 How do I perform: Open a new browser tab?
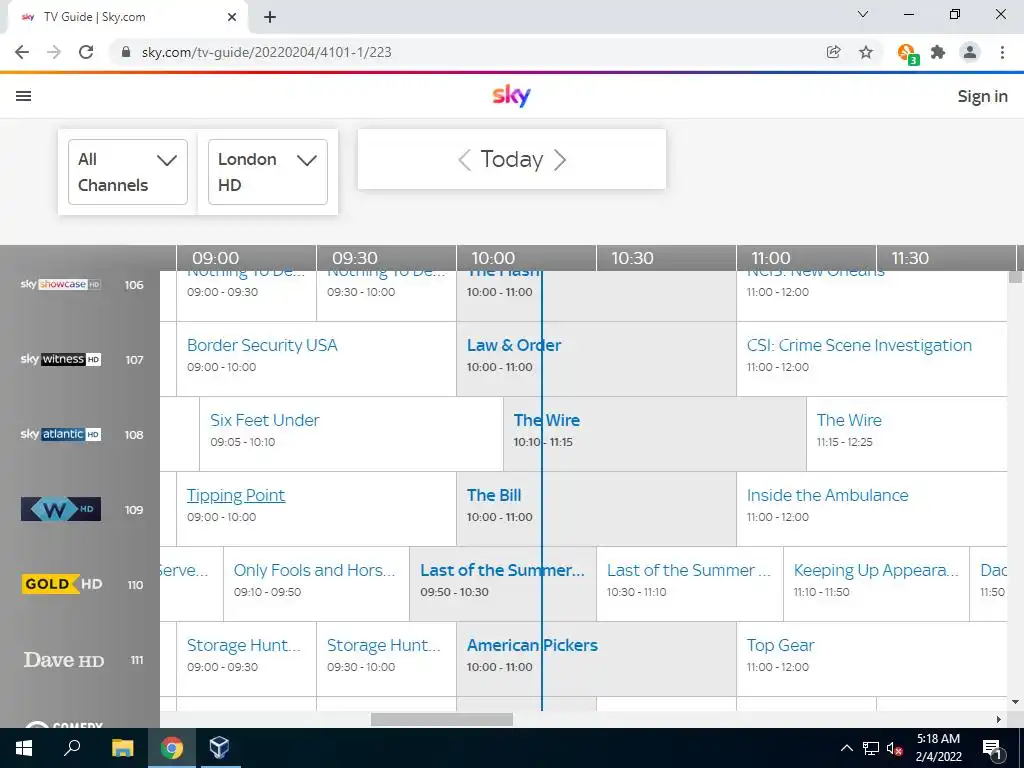[270, 17]
